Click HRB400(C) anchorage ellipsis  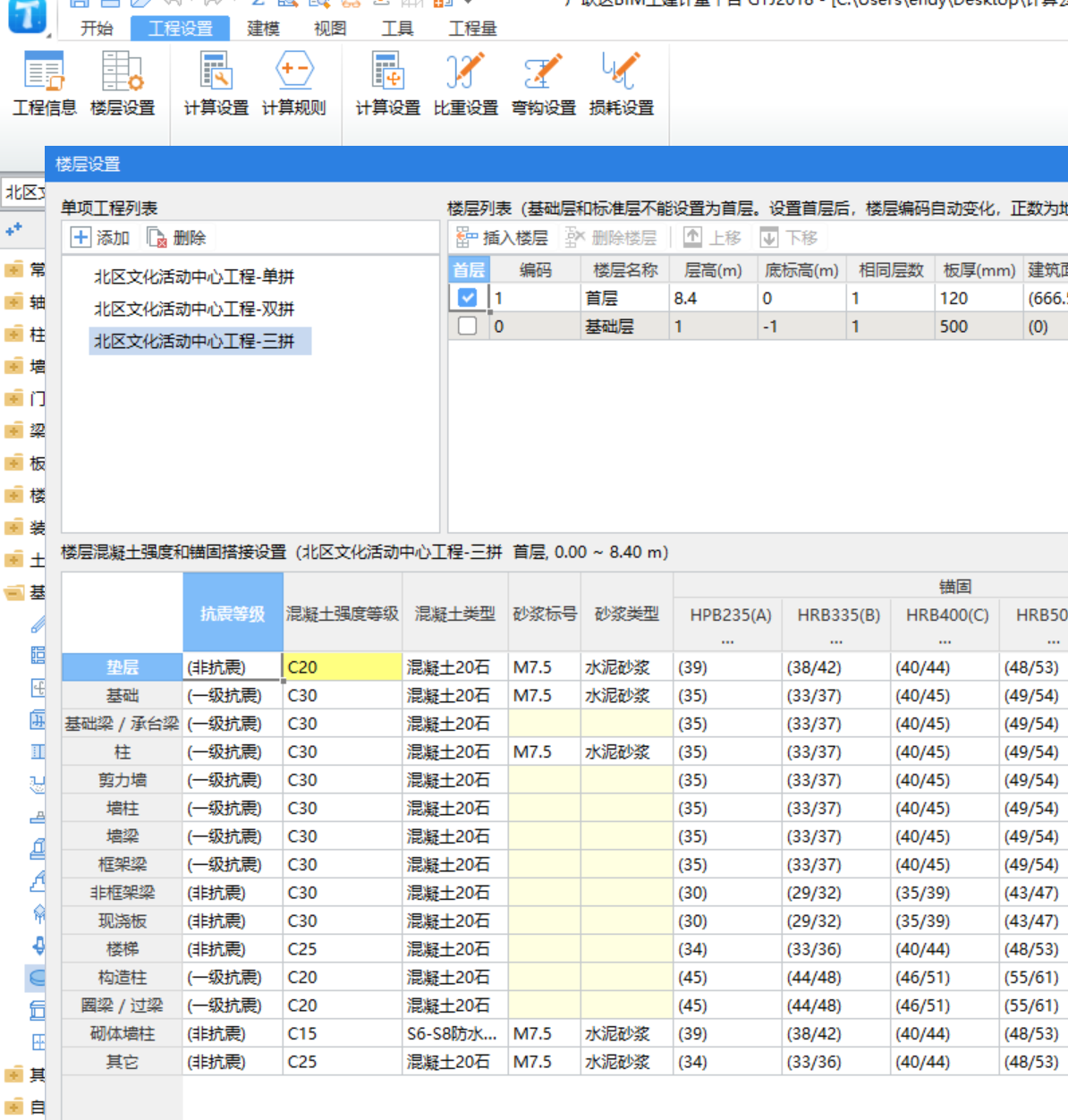coord(945,641)
